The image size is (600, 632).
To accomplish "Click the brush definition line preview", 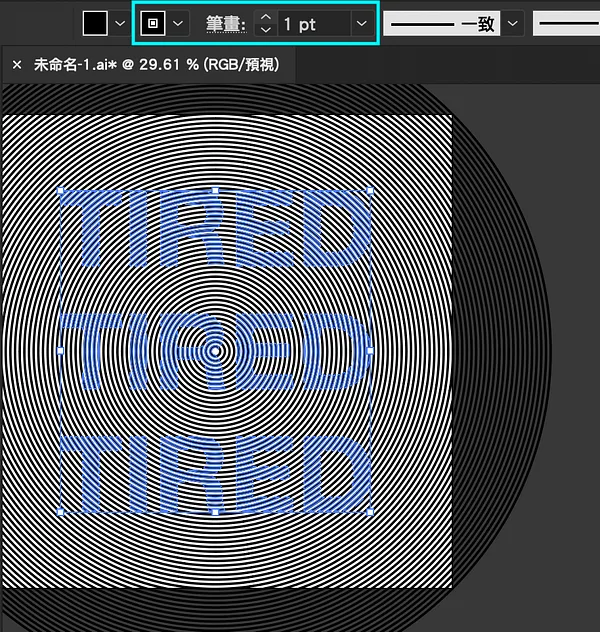I will (566, 24).
